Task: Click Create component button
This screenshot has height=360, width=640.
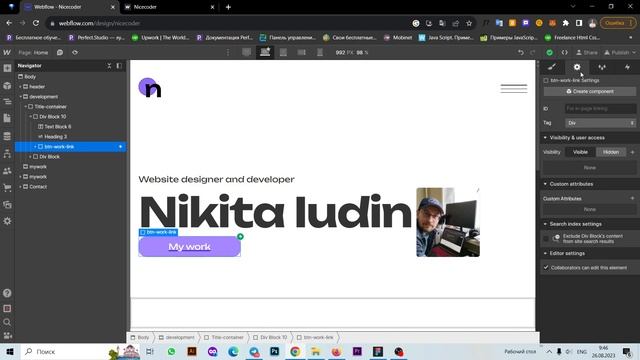Action: (x=589, y=91)
